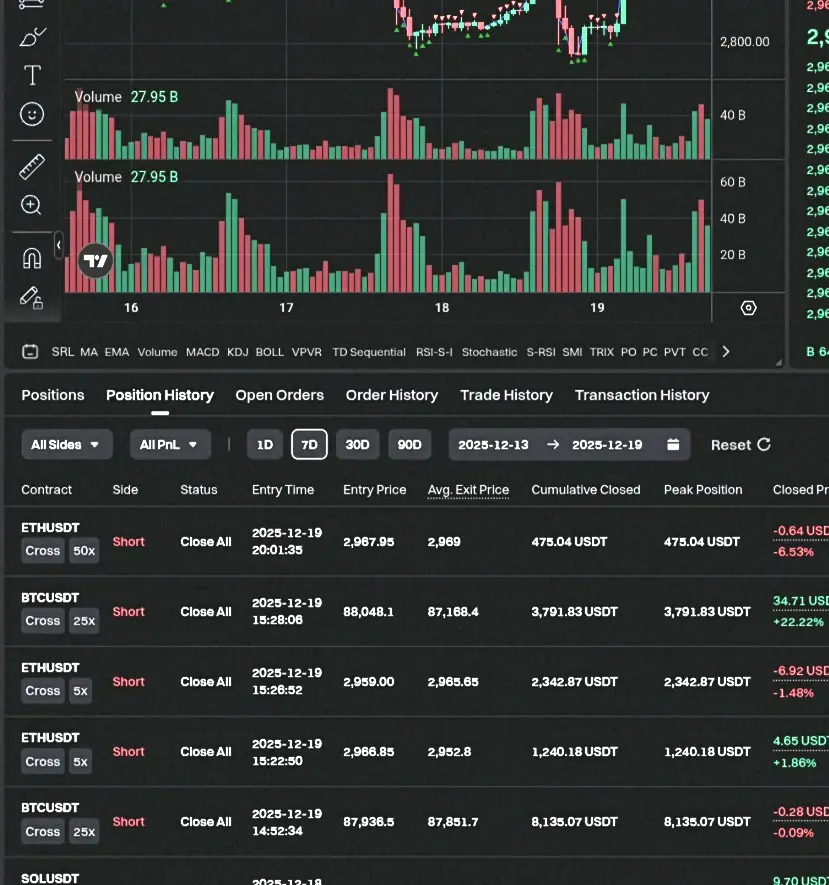Click the 2,800.00 price axis label
829x885 pixels.
(744, 42)
